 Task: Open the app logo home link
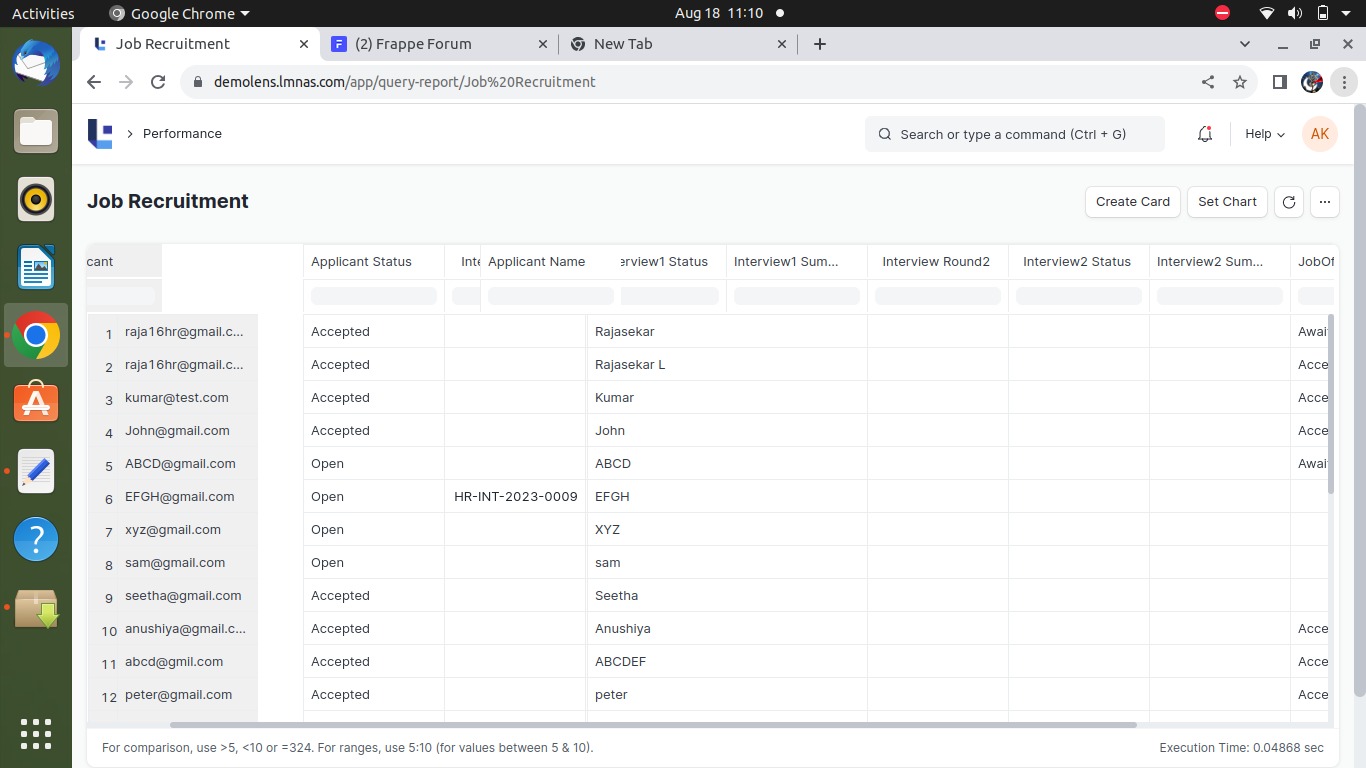click(x=100, y=134)
